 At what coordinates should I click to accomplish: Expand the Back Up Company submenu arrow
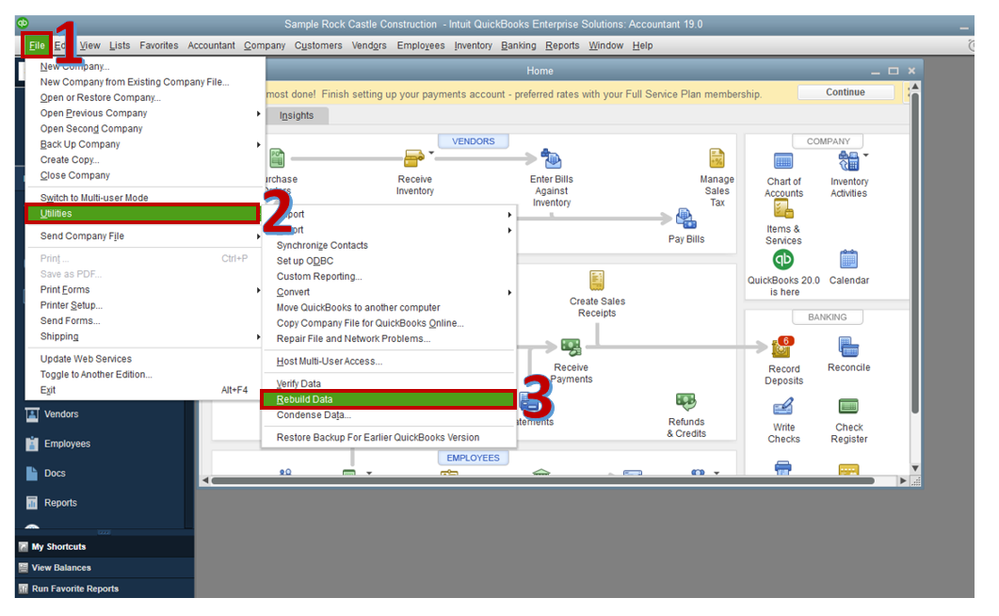(258, 145)
